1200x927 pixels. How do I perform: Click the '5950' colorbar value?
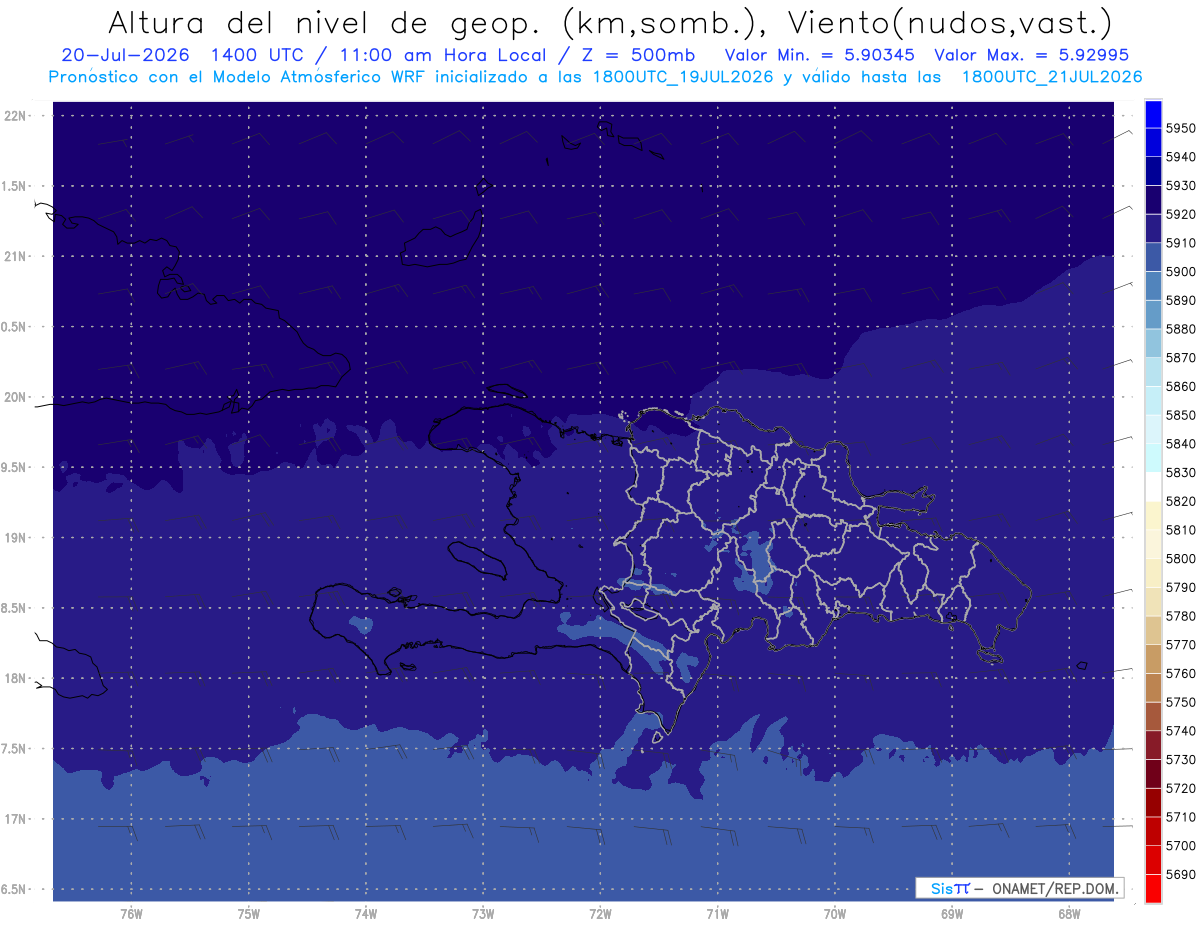(x=1181, y=128)
